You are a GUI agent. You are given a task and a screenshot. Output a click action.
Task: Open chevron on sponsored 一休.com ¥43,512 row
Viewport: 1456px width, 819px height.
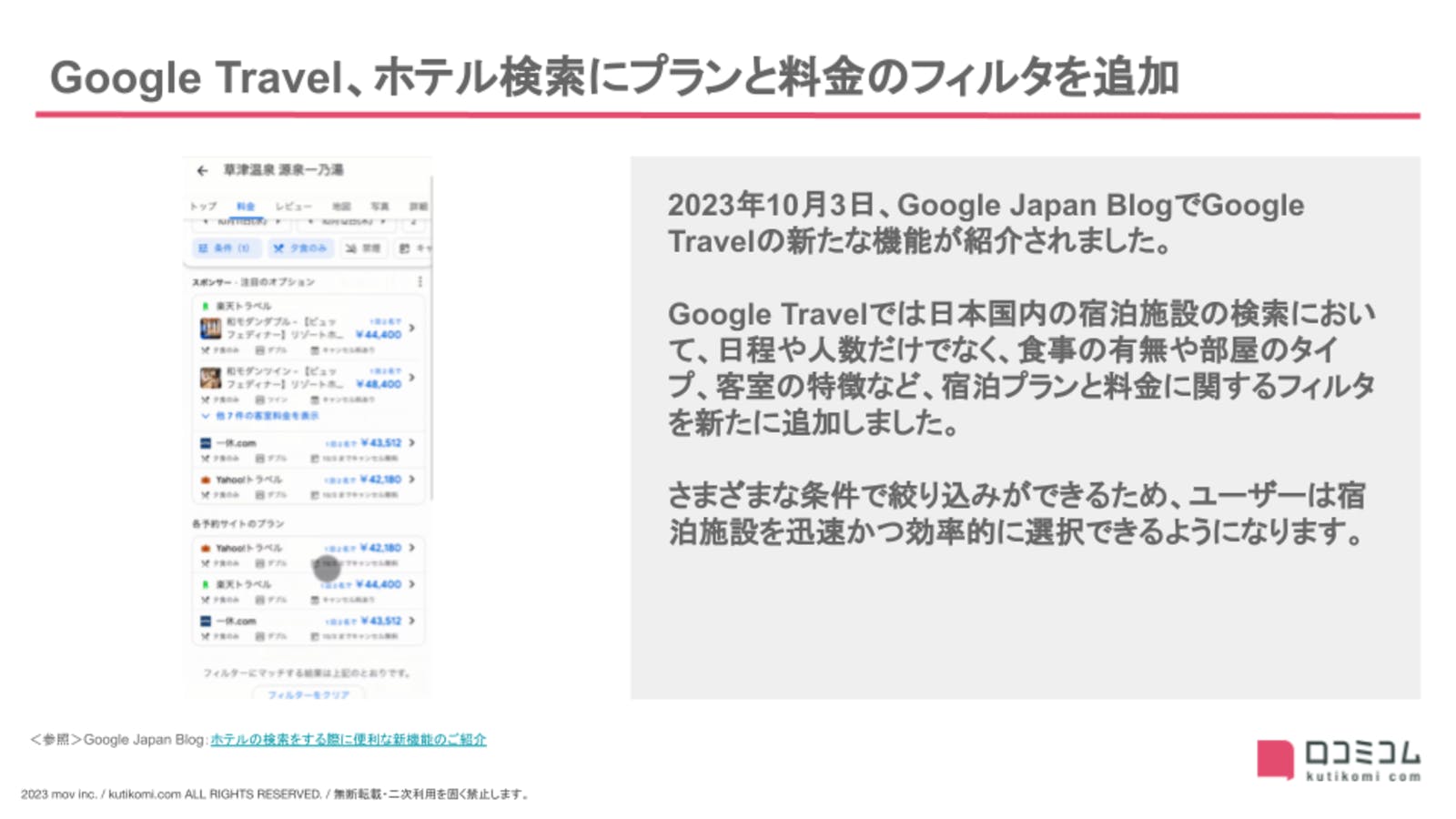click(412, 443)
